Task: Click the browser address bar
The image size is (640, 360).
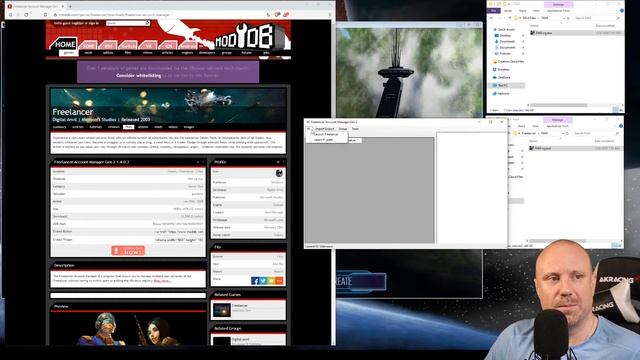Action: (159, 15)
